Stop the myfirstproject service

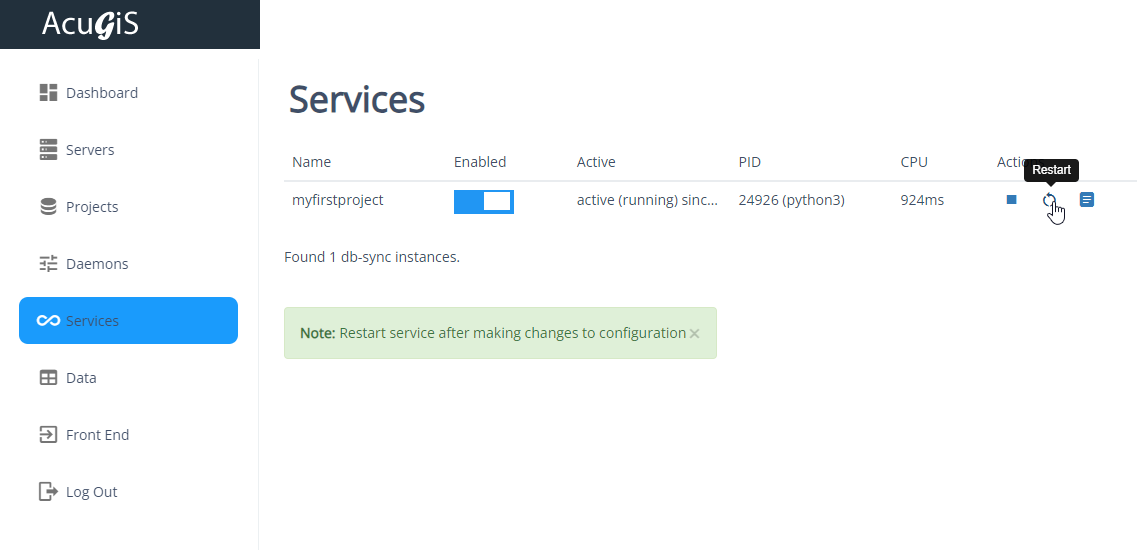click(x=1011, y=200)
